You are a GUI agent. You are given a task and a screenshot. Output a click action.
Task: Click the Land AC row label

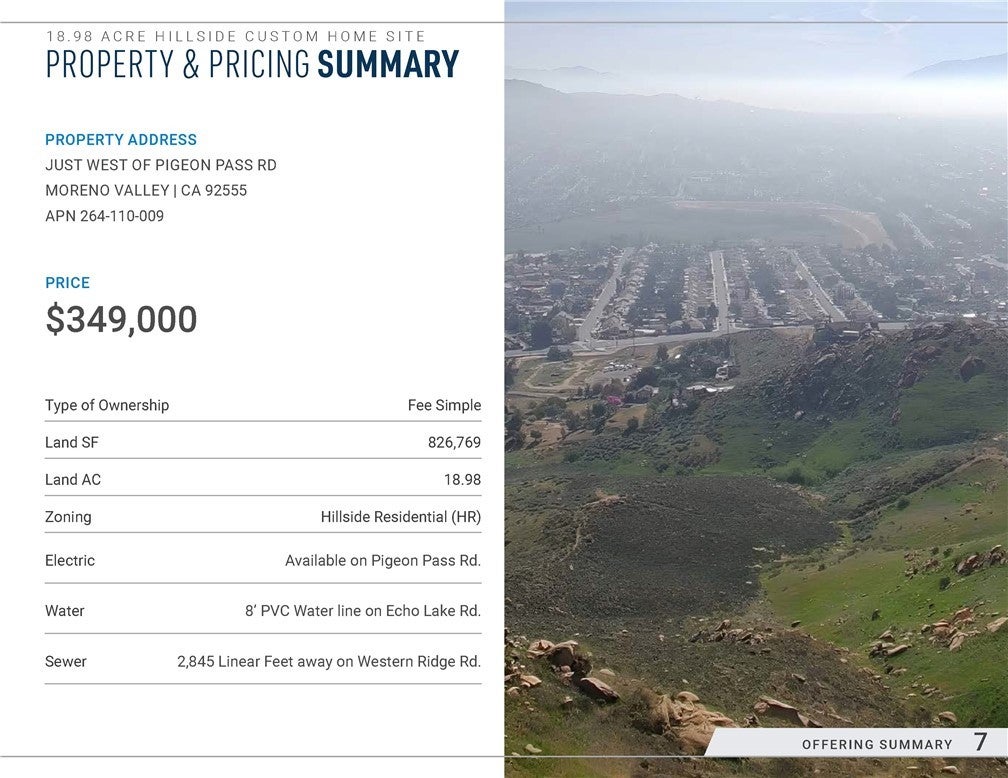[73, 480]
